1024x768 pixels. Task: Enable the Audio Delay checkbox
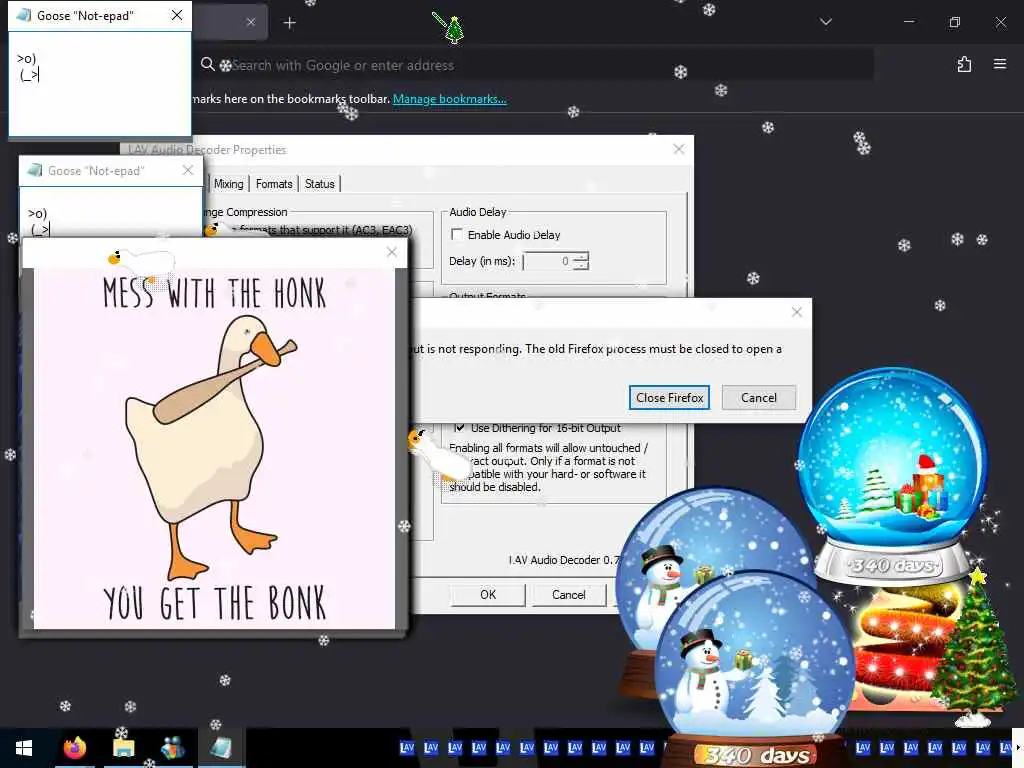point(457,234)
